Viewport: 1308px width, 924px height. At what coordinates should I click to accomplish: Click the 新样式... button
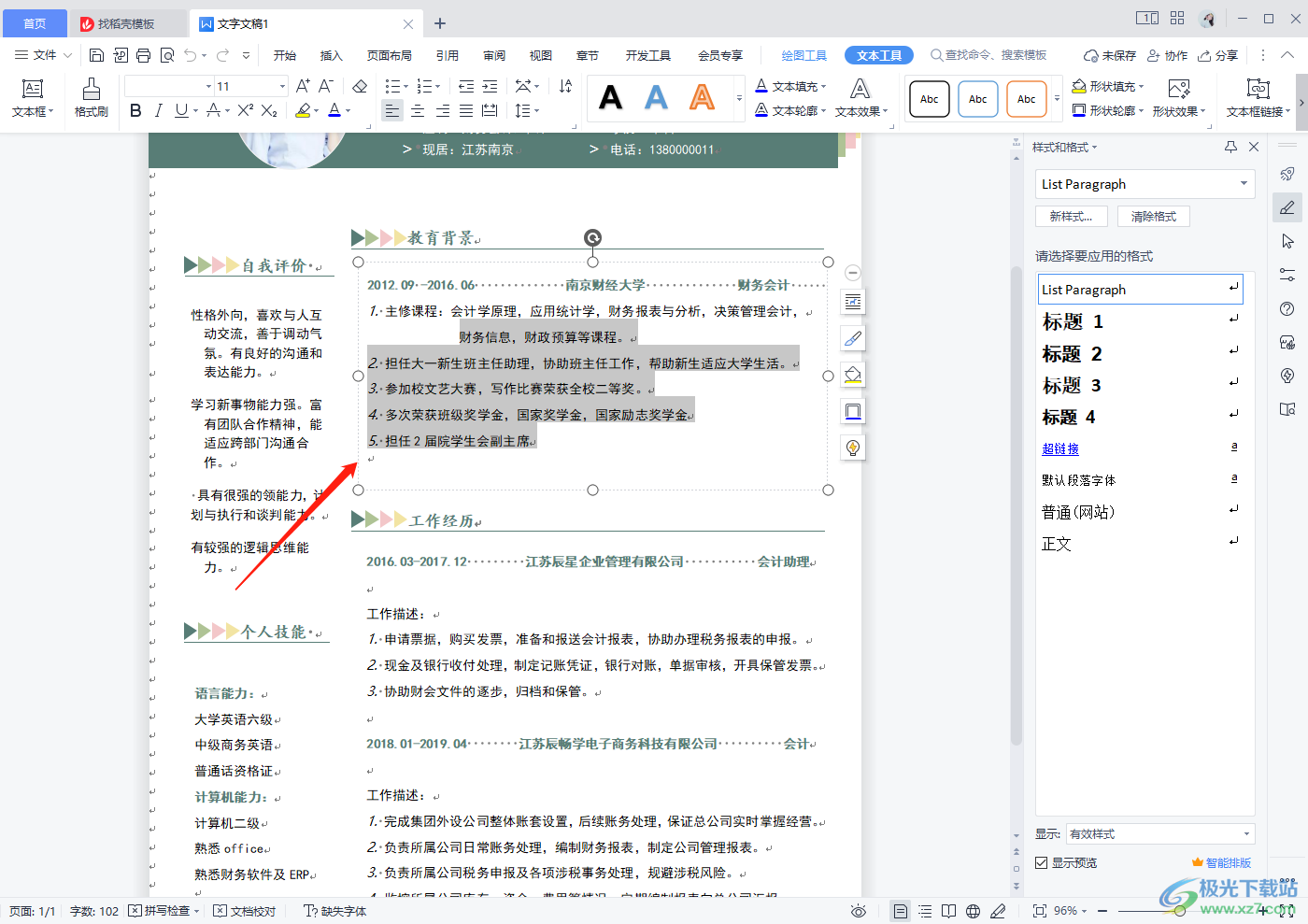click(1071, 217)
